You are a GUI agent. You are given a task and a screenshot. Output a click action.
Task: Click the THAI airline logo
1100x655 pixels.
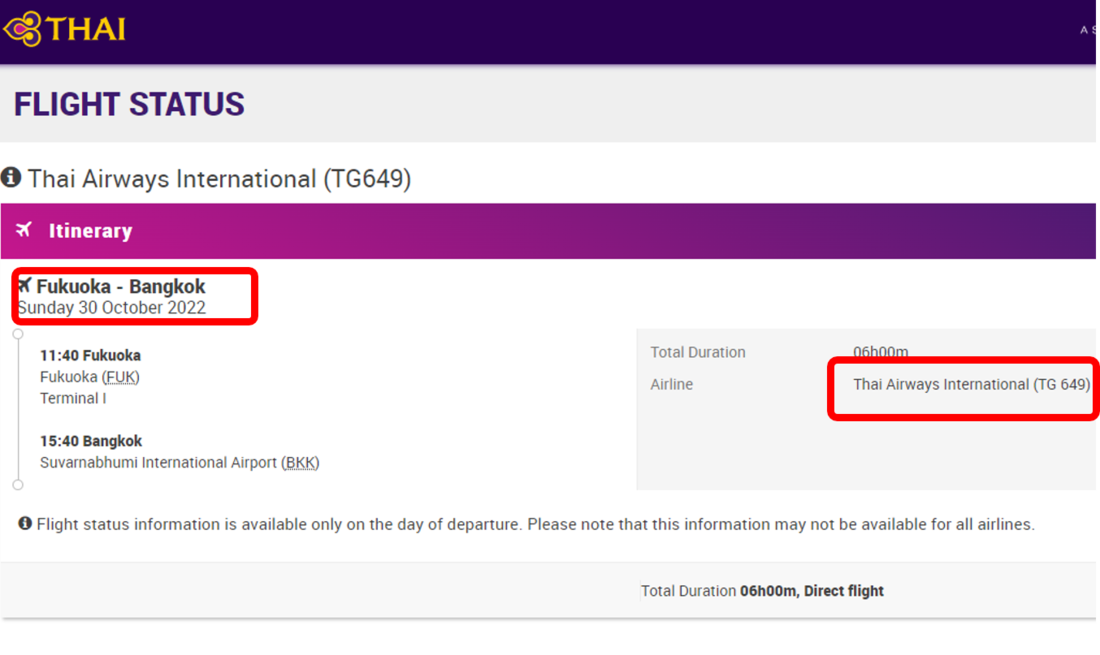(65, 29)
